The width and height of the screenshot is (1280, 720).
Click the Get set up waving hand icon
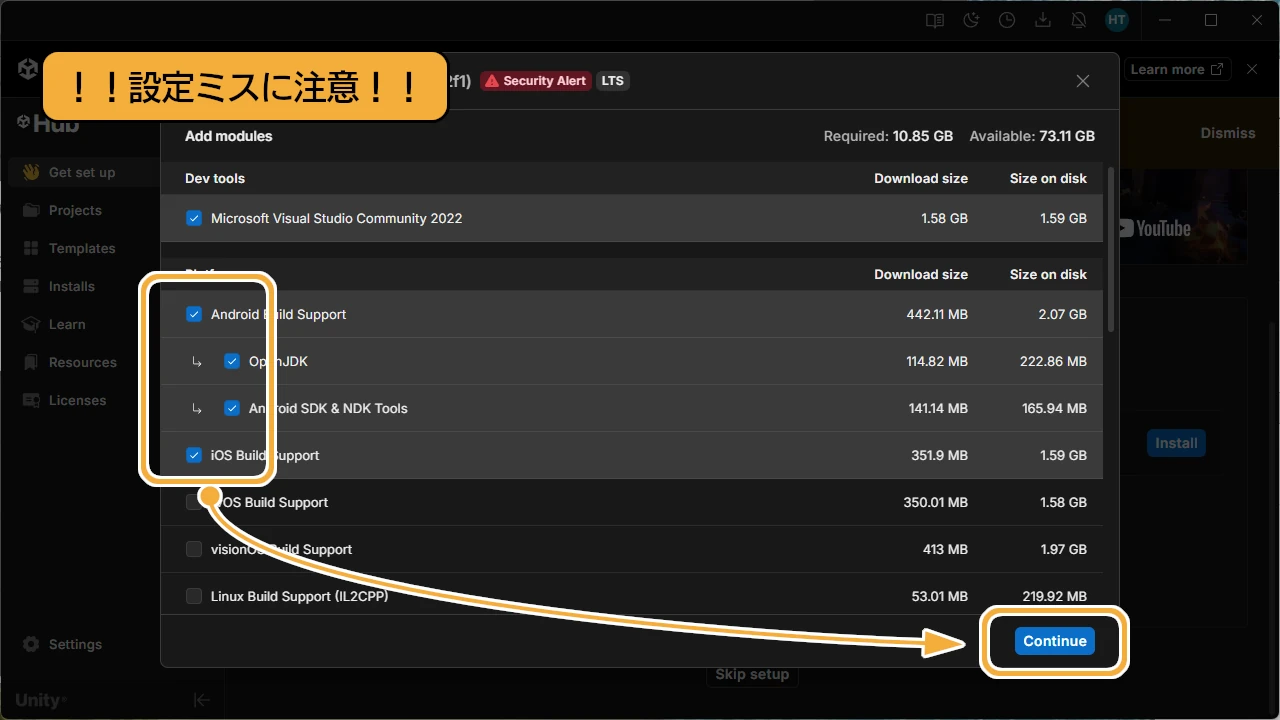pyautogui.click(x=31, y=172)
